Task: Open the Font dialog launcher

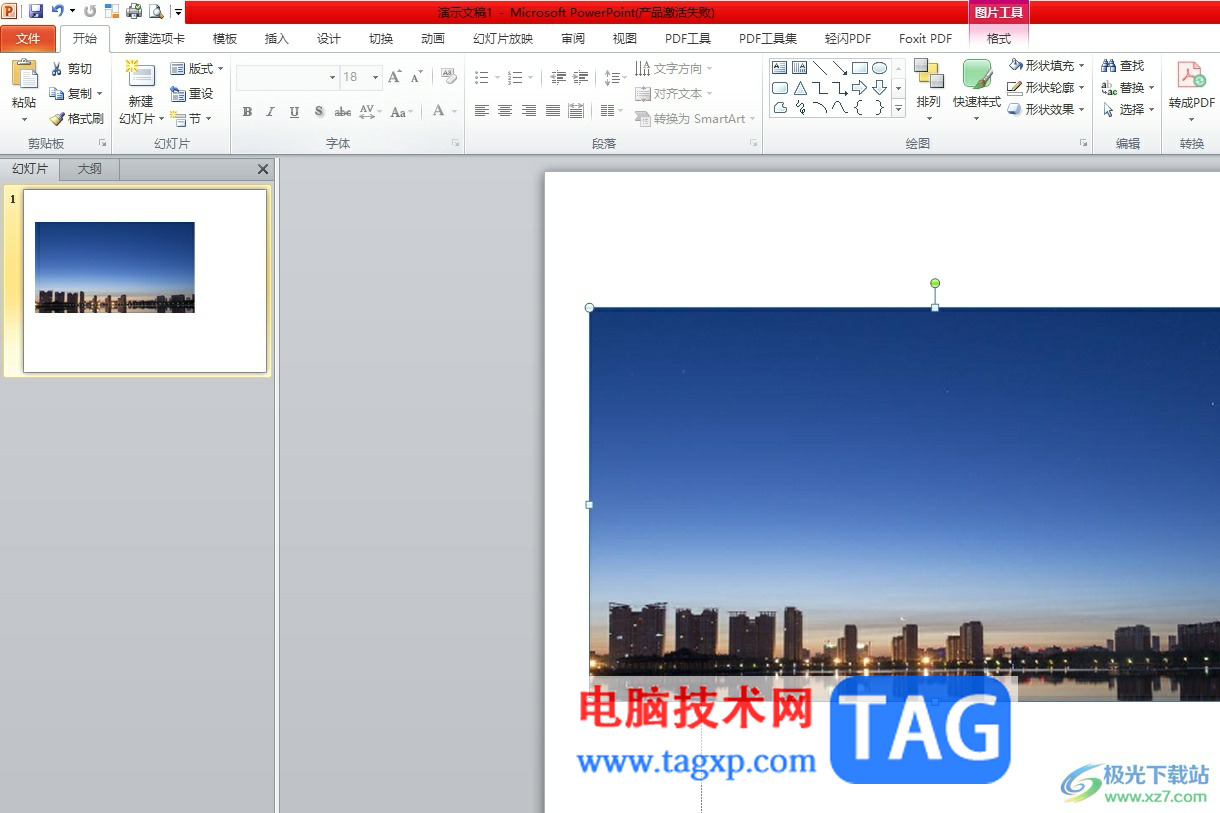Action: (456, 144)
